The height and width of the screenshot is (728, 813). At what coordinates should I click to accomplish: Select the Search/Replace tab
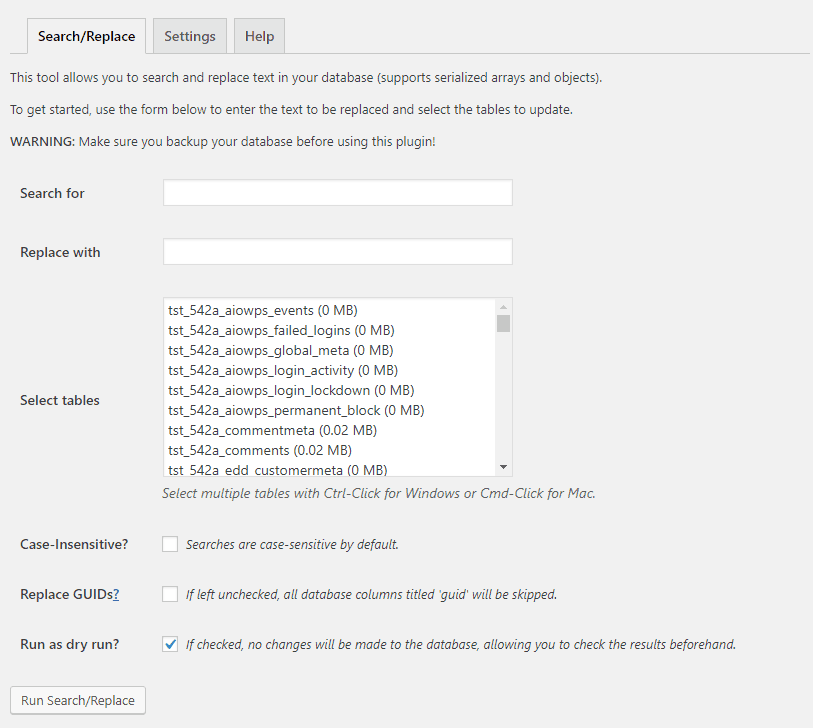(x=86, y=36)
